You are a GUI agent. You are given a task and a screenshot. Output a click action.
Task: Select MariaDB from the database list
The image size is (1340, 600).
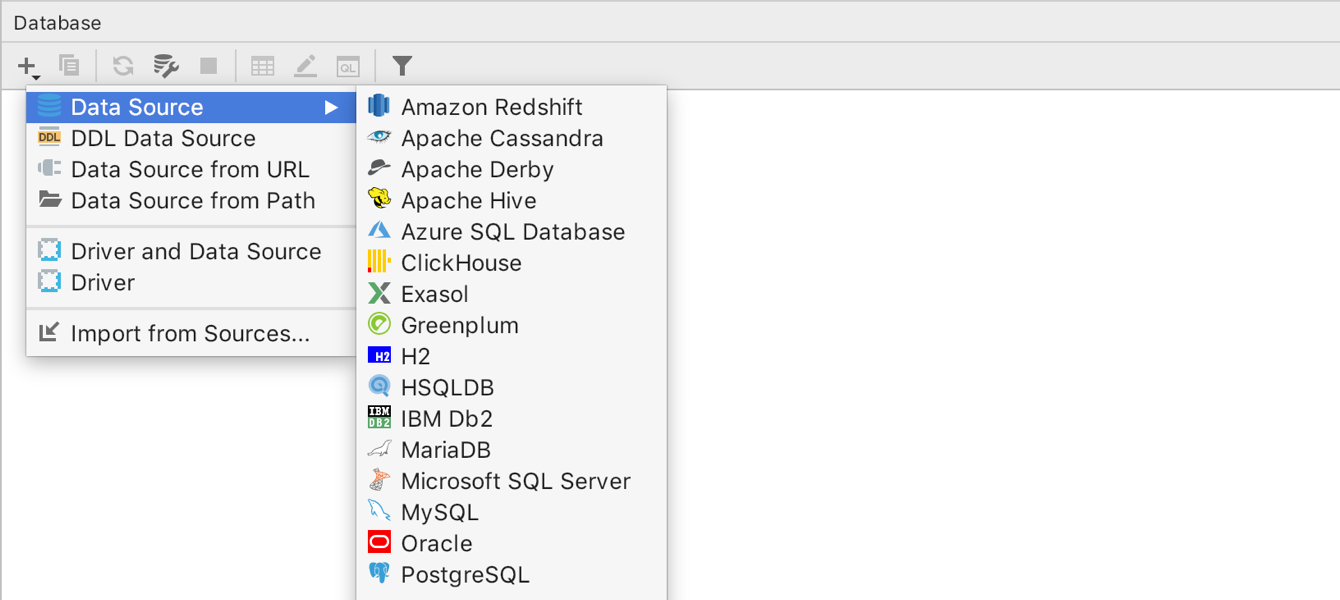pos(445,450)
